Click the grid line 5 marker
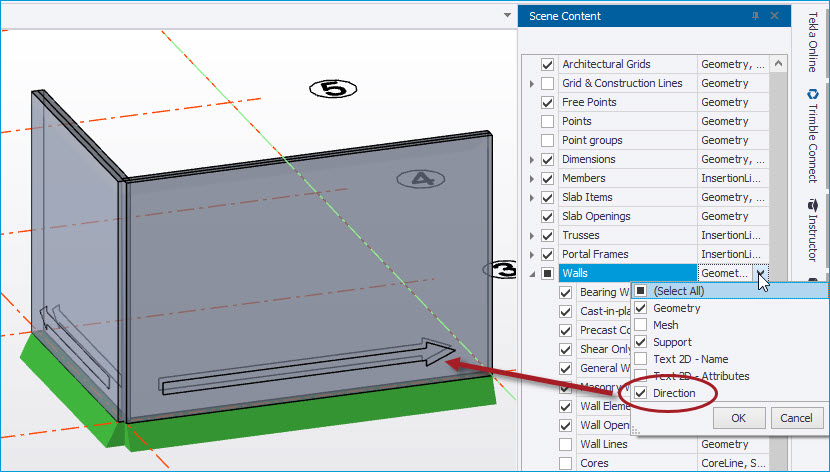Image resolution: width=830 pixels, height=472 pixels. point(333,89)
